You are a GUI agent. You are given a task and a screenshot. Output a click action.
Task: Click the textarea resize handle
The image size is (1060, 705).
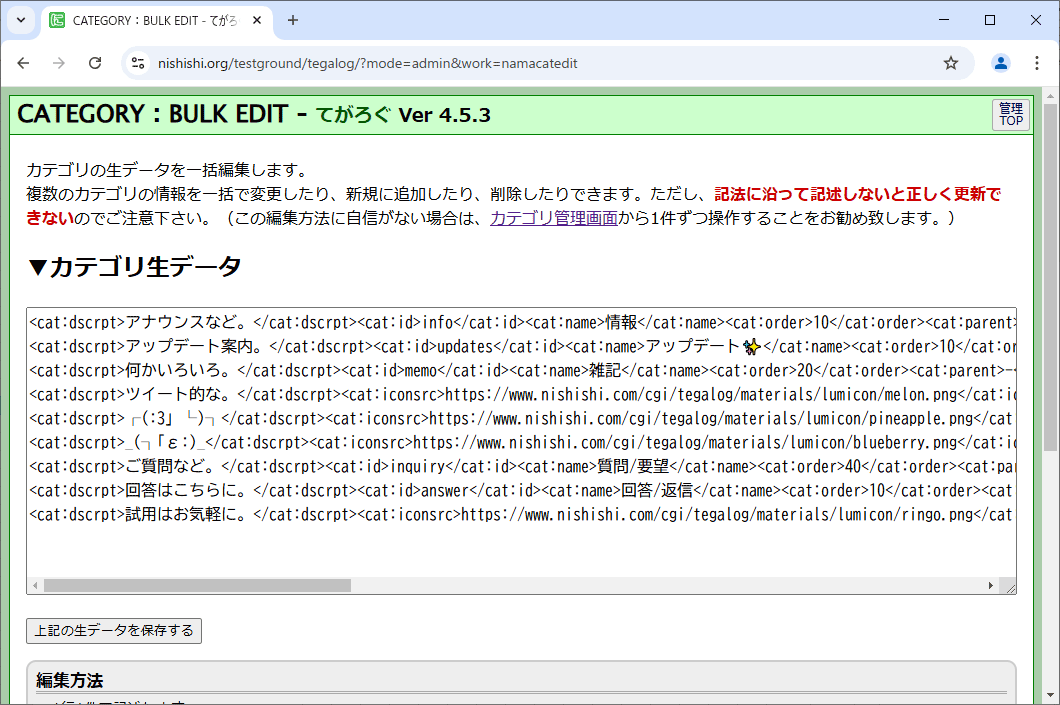tap(1010, 587)
